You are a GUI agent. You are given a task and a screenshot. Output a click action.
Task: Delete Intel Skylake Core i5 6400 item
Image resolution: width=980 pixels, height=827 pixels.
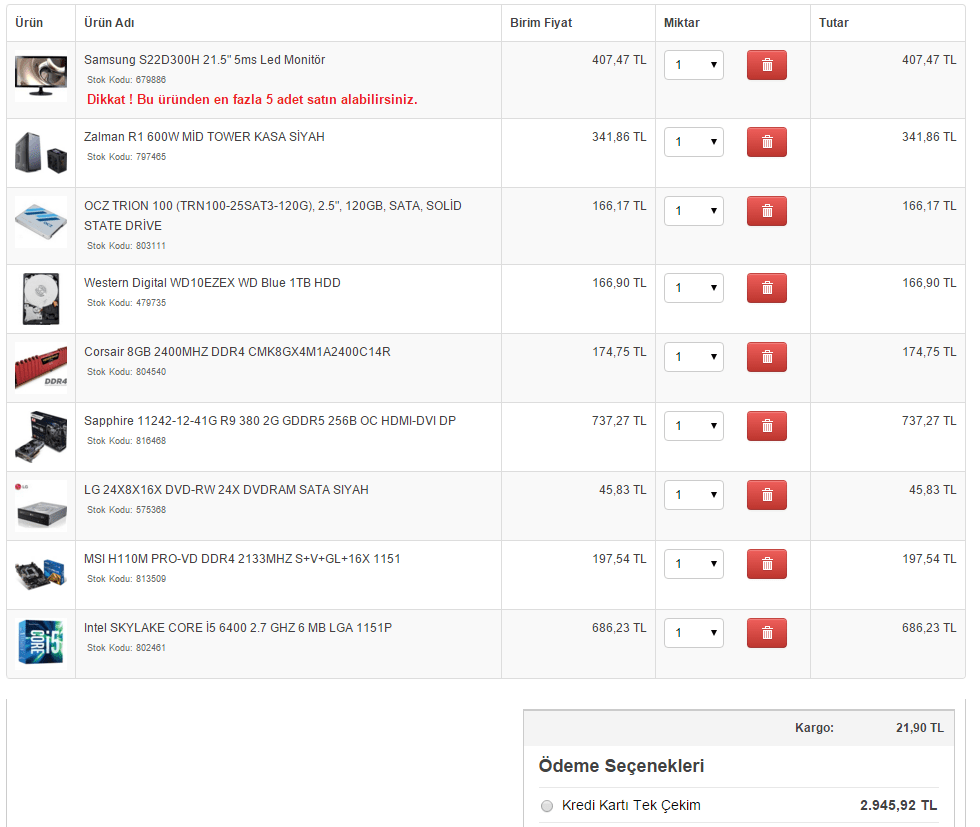tap(767, 633)
